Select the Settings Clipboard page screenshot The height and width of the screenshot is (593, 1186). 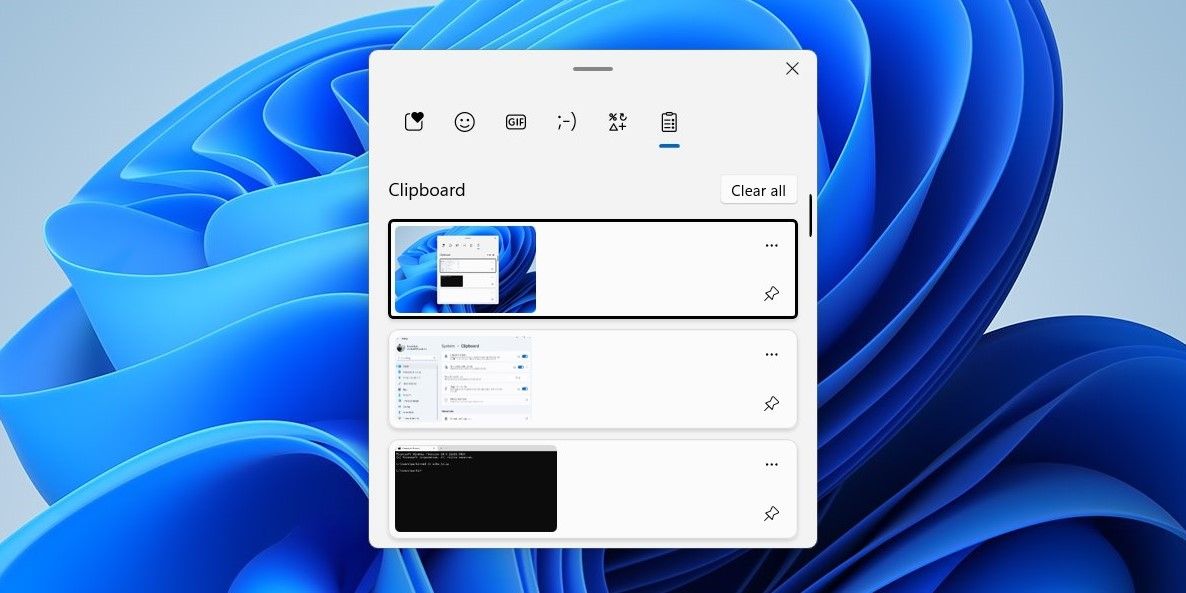coord(592,379)
